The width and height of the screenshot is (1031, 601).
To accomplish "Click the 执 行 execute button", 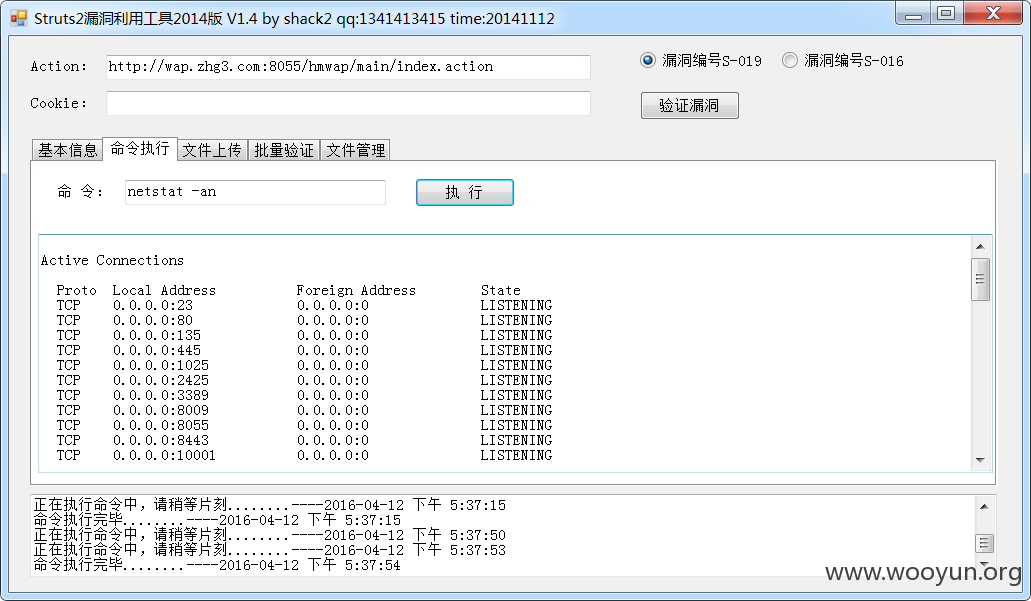I will (465, 192).
